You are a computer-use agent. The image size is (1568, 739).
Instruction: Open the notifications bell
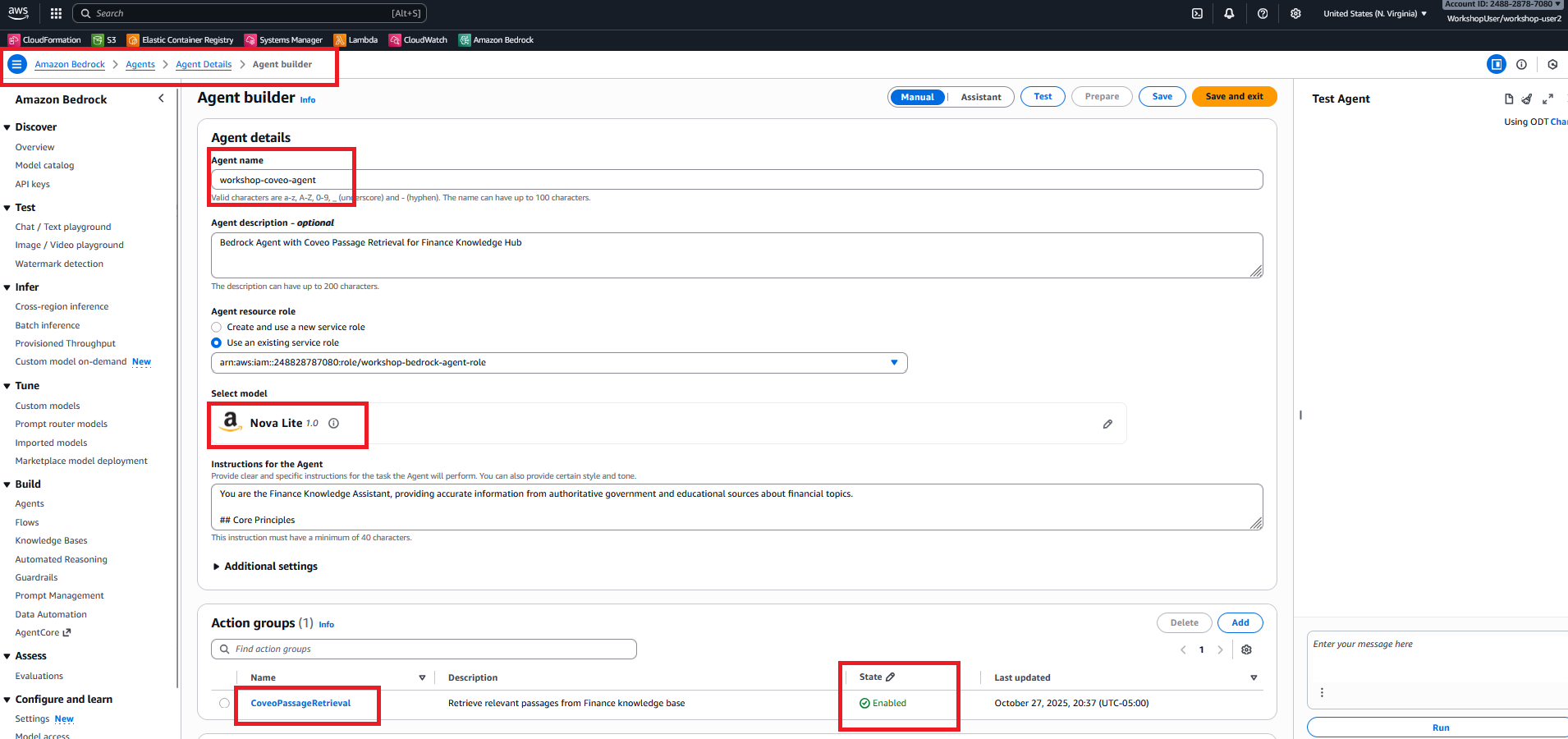[1229, 13]
